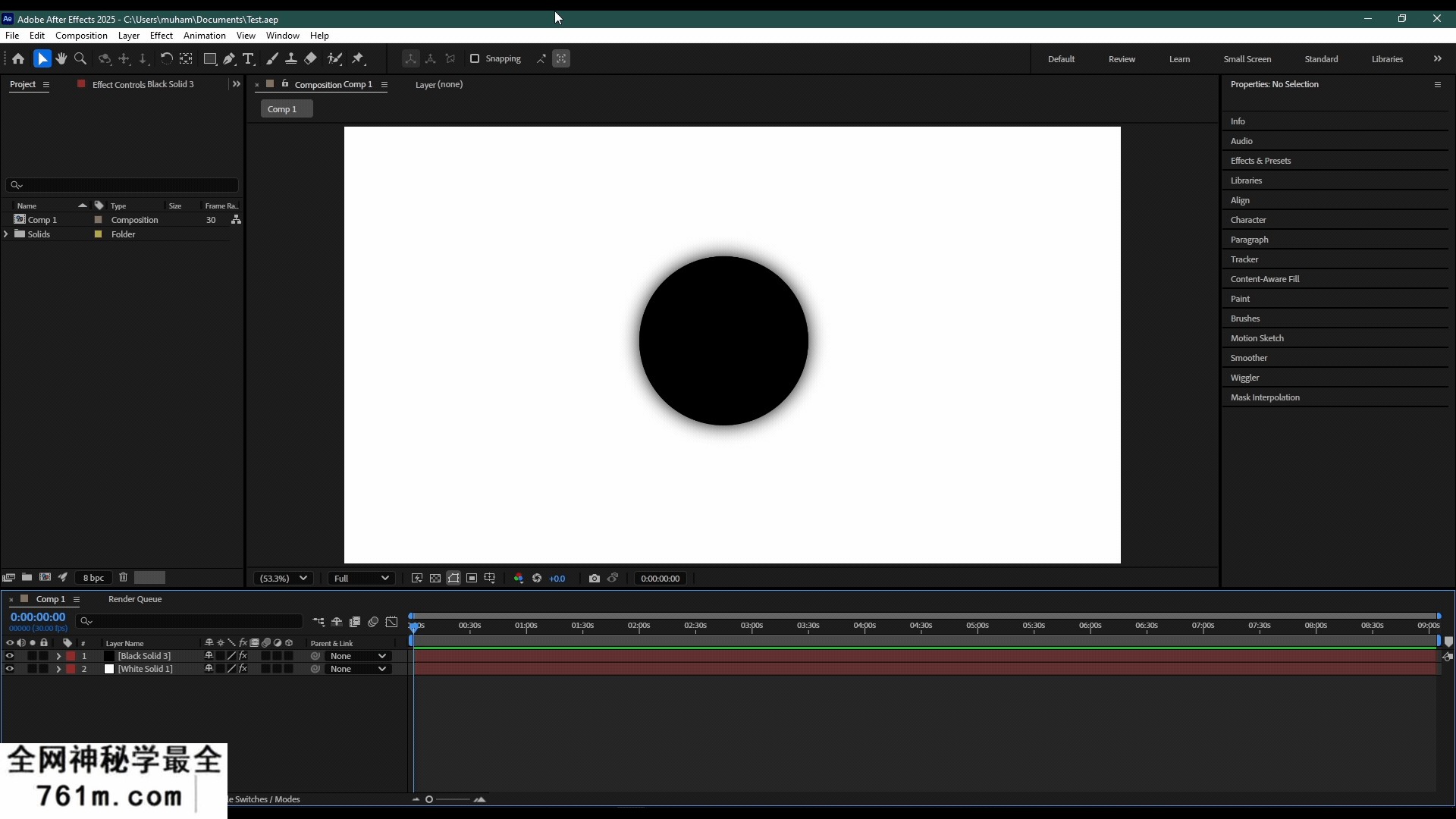Open the White Solid 1 parent None dropdown
The image size is (1456, 819).
tap(358, 669)
